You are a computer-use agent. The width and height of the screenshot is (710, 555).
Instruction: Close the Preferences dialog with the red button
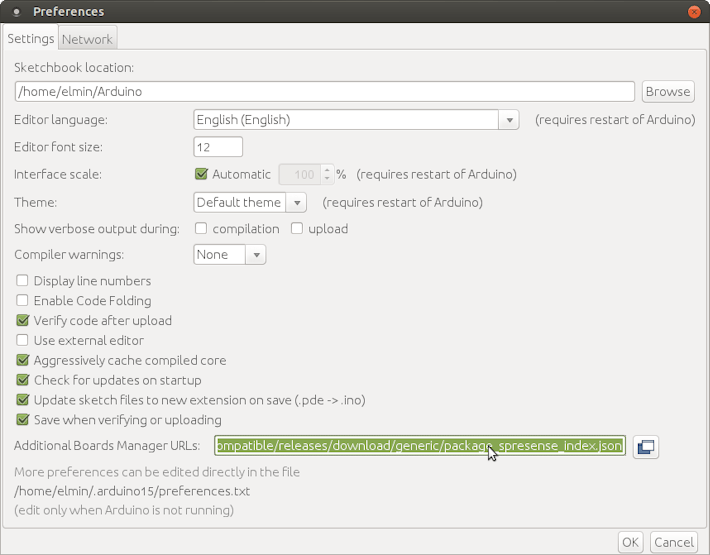click(x=694, y=12)
